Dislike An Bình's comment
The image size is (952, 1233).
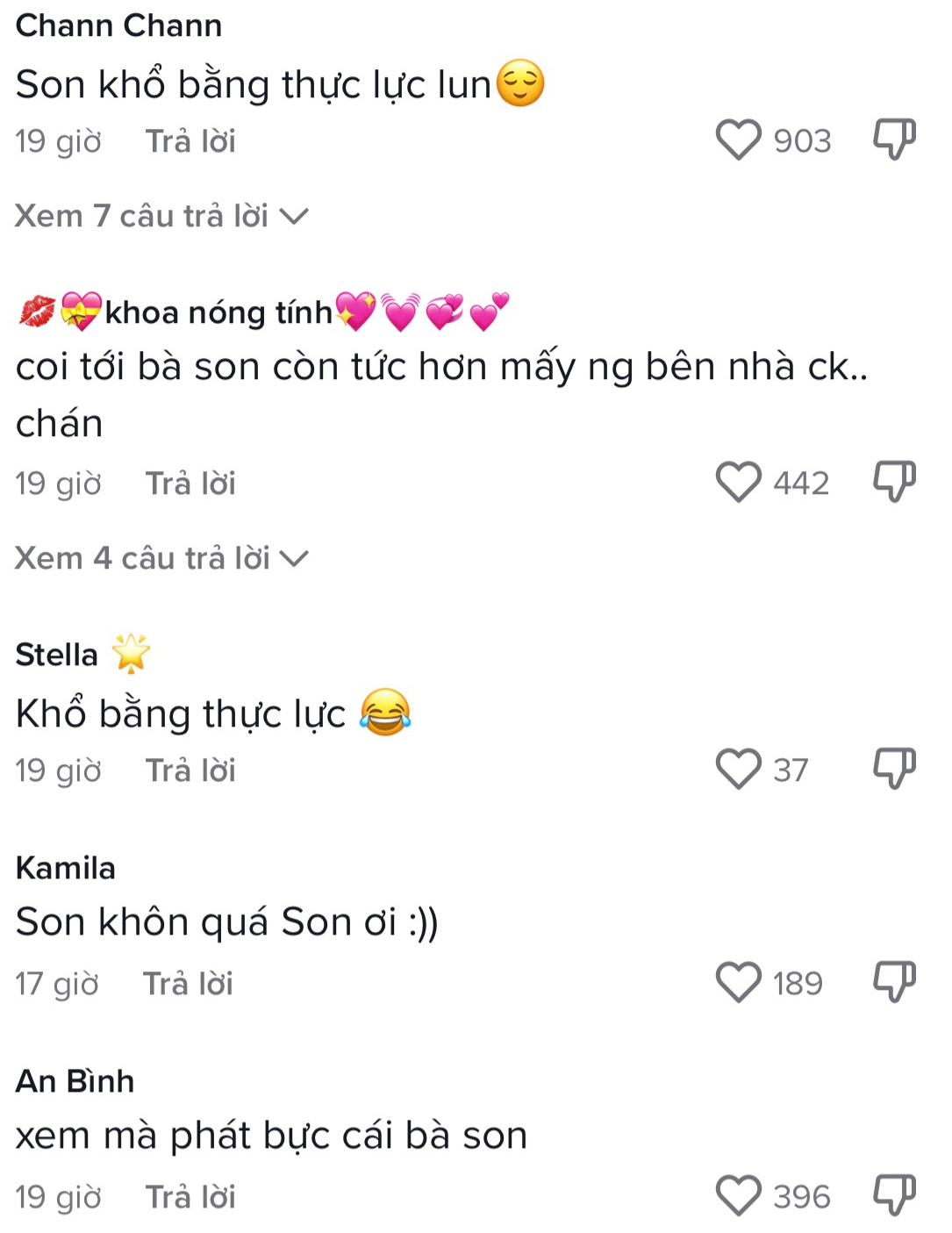894,1195
